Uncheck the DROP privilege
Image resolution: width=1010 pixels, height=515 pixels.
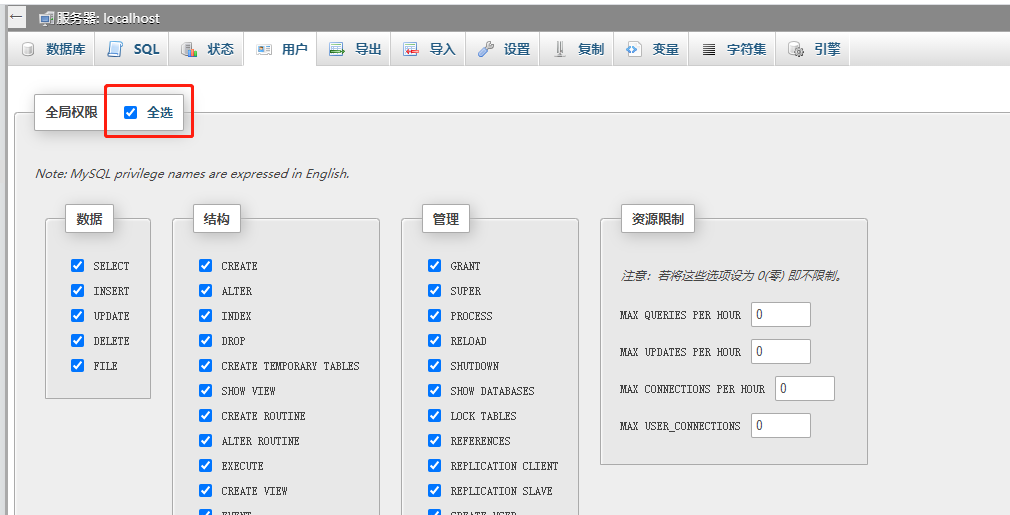click(205, 341)
